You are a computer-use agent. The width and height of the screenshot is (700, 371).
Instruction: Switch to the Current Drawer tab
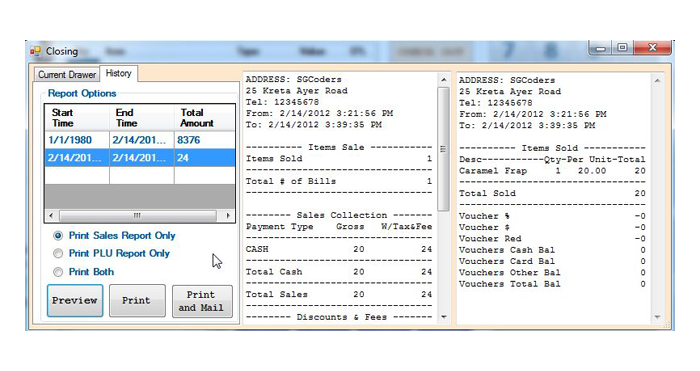pos(67,75)
